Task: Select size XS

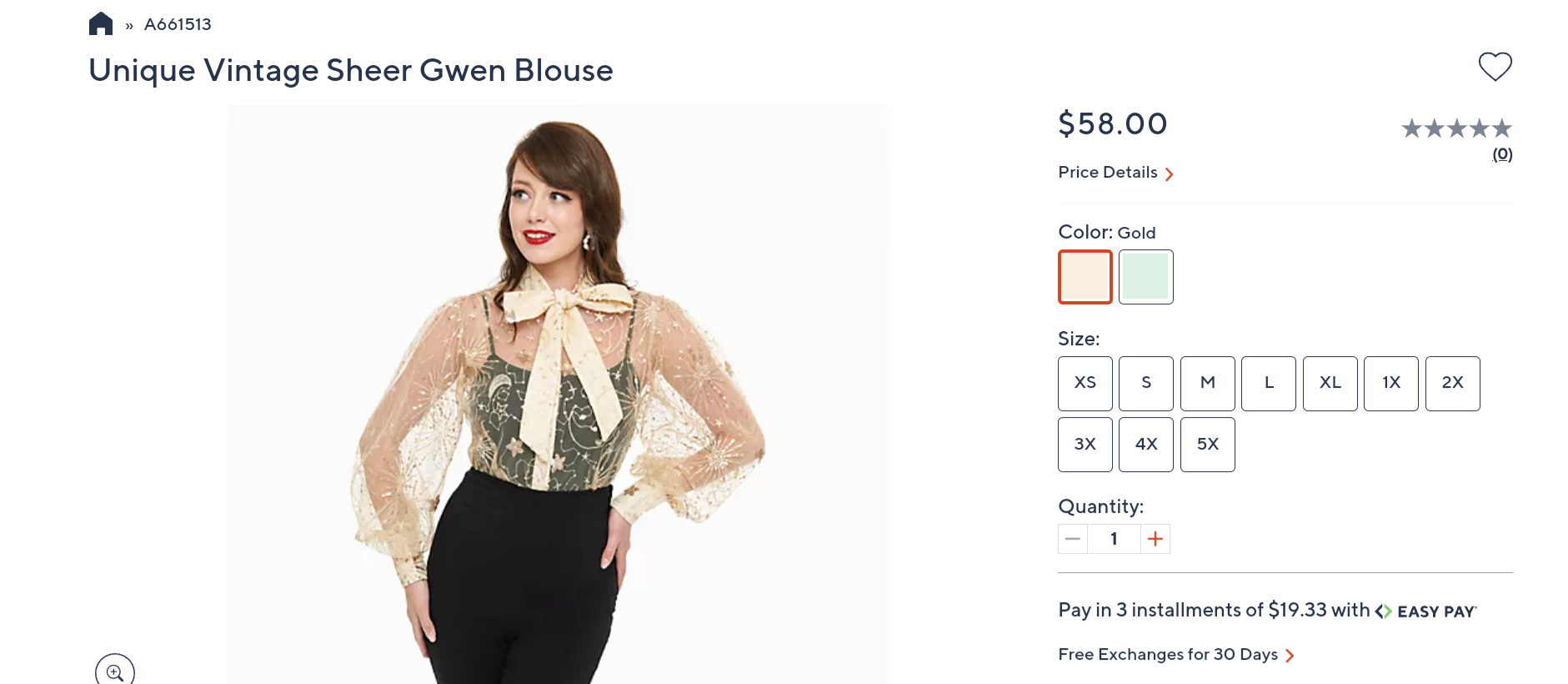Action: (1085, 384)
